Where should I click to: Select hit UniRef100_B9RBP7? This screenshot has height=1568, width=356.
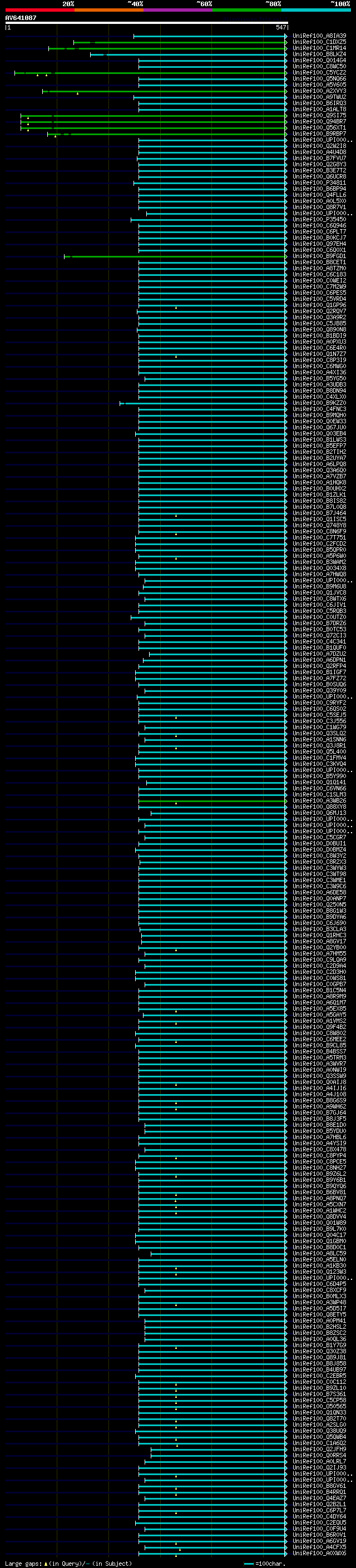[319, 134]
